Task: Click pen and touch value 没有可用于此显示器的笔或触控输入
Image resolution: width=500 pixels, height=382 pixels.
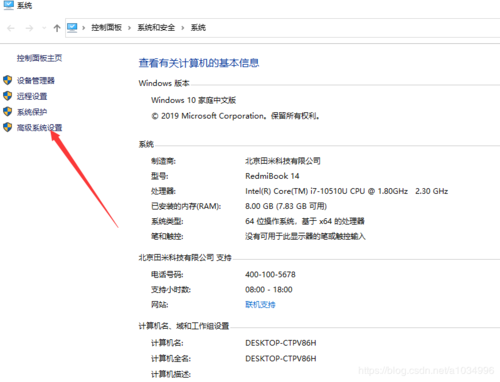Action: point(306,237)
